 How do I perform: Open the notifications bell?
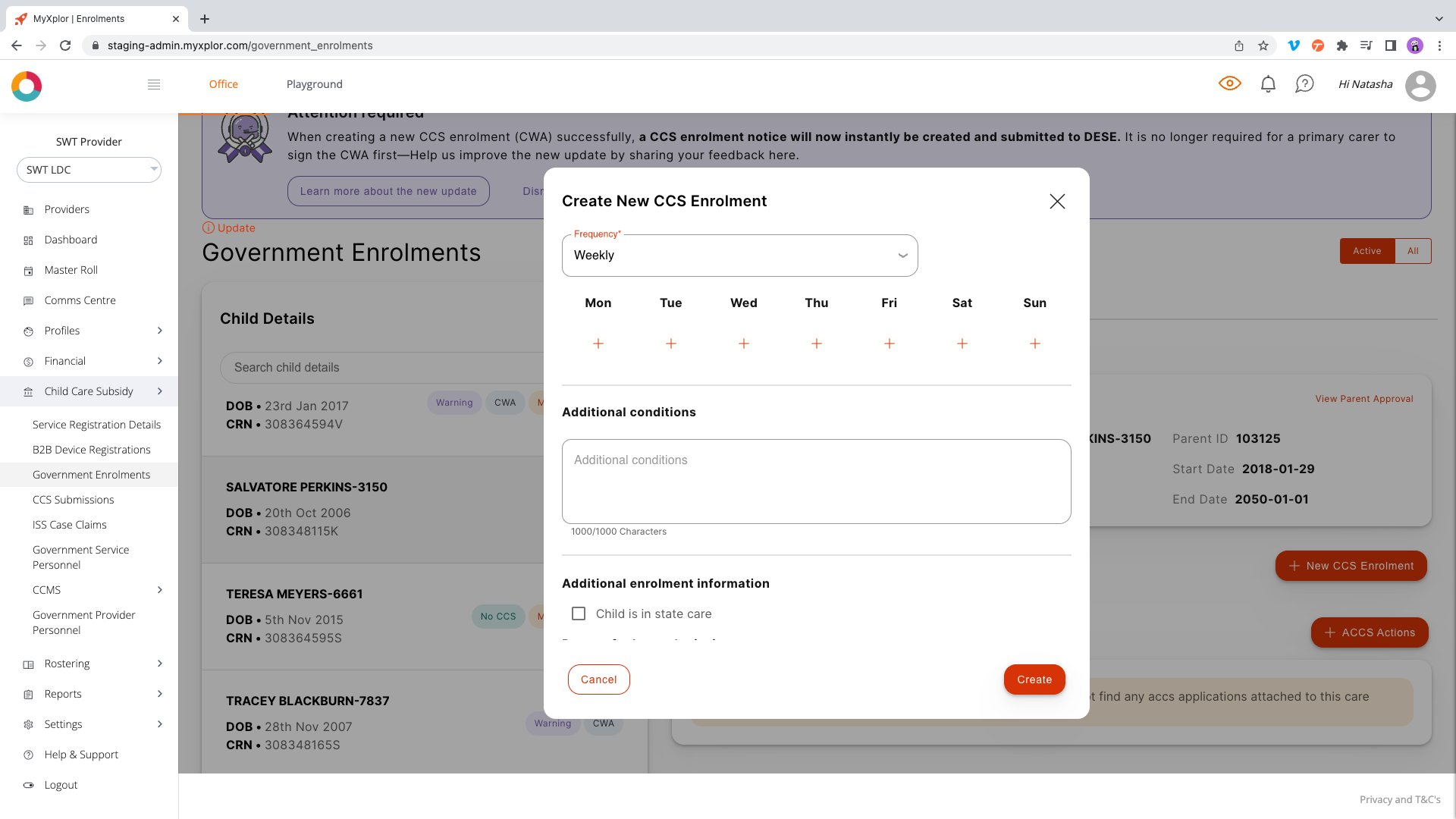tap(1267, 83)
